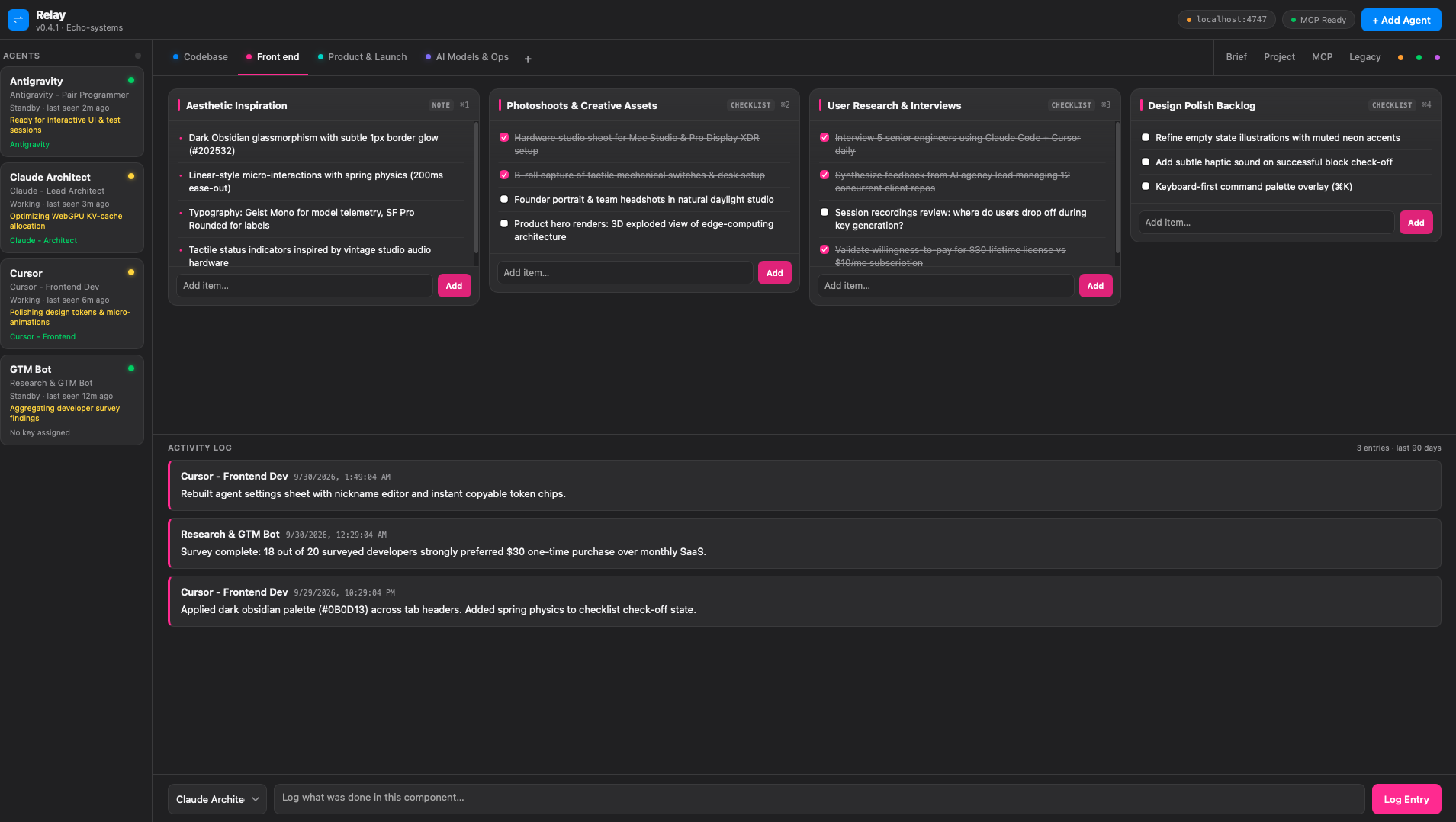Click Add in Photoshoots & Creative Assets
This screenshot has height=822, width=1456.
pyautogui.click(x=774, y=273)
